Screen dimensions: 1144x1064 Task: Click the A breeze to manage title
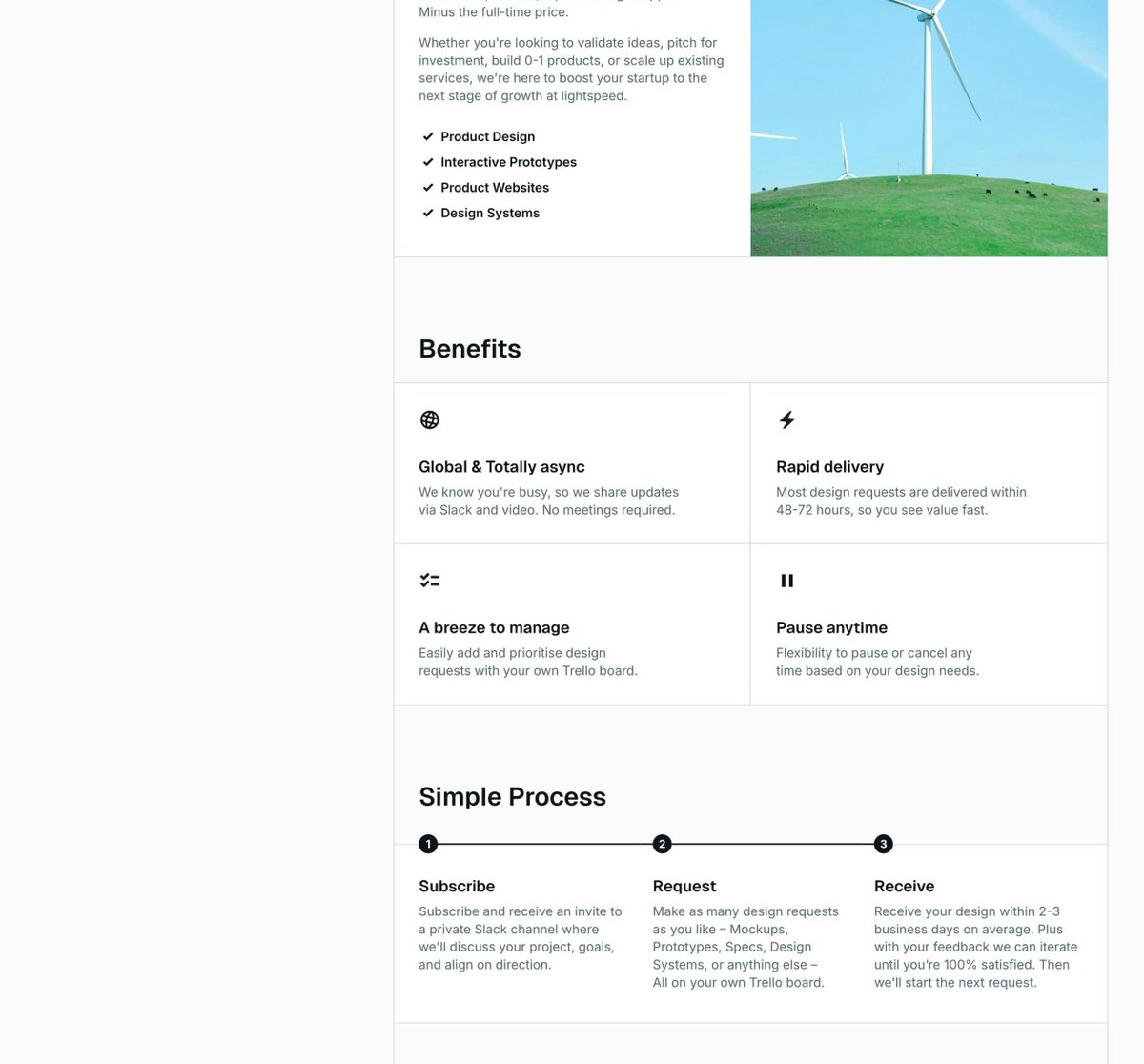click(x=494, y=627)
